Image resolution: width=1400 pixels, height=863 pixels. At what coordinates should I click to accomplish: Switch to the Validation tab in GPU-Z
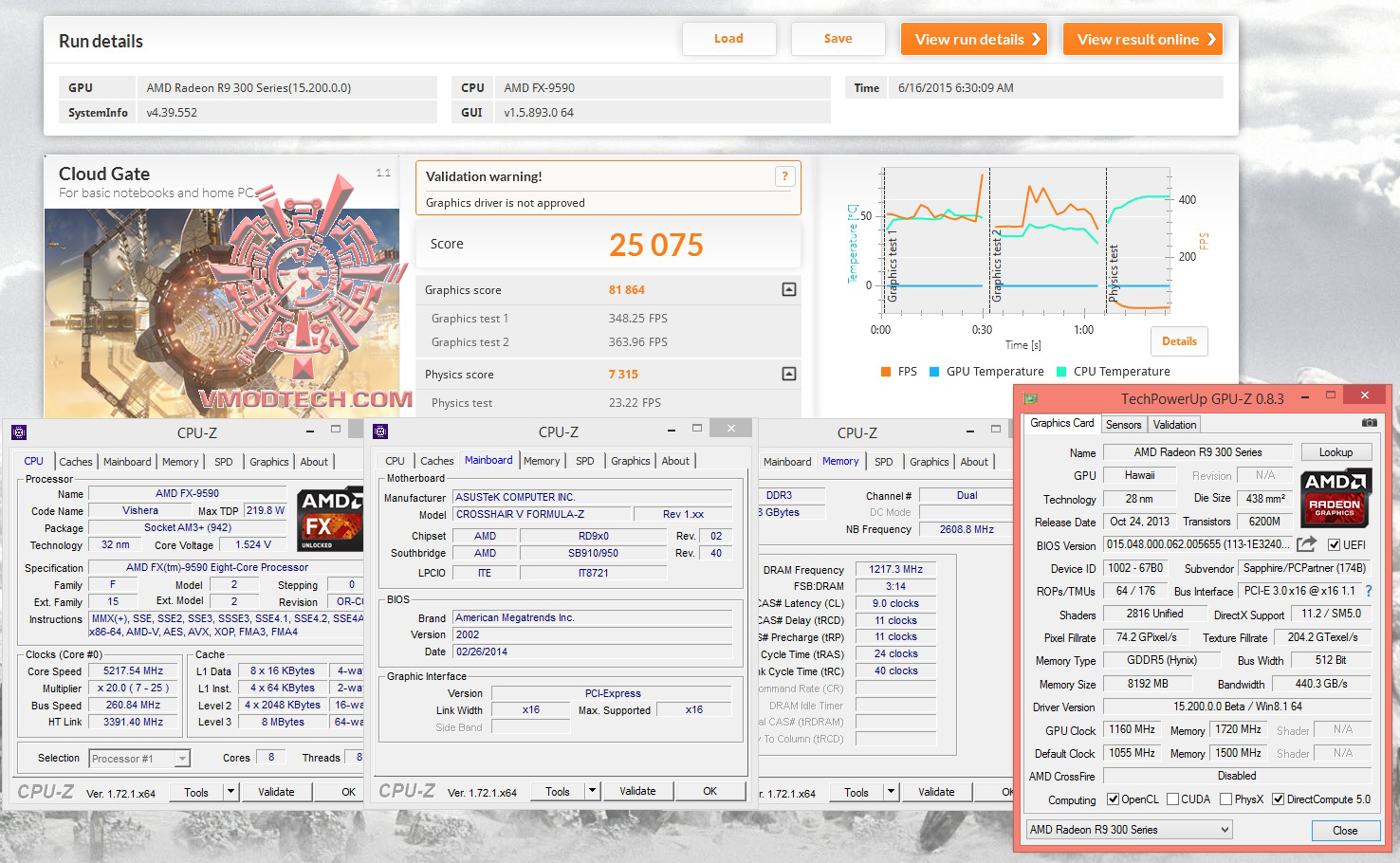1174,425
